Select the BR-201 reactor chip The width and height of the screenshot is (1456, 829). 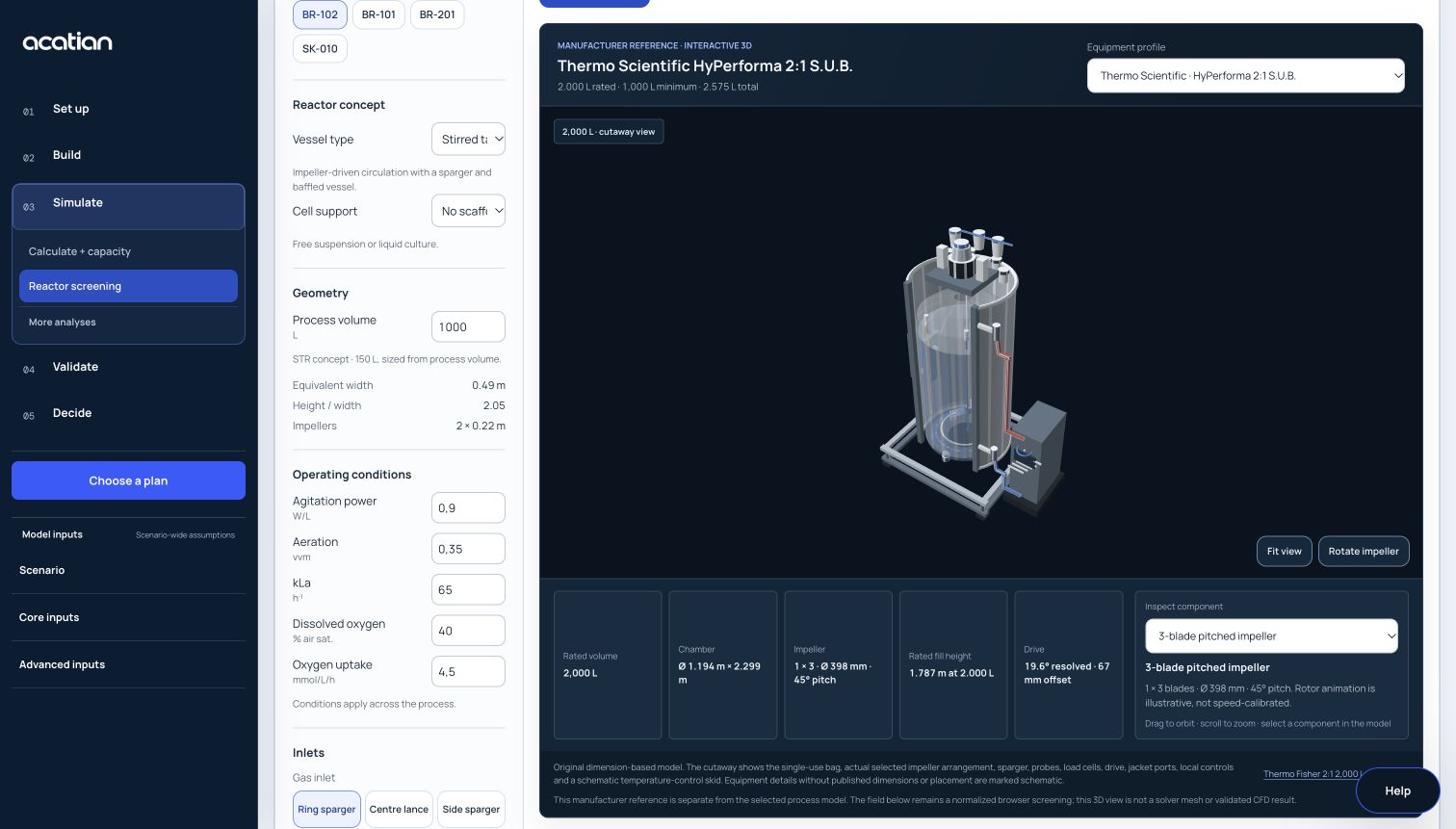click(437, 14)
